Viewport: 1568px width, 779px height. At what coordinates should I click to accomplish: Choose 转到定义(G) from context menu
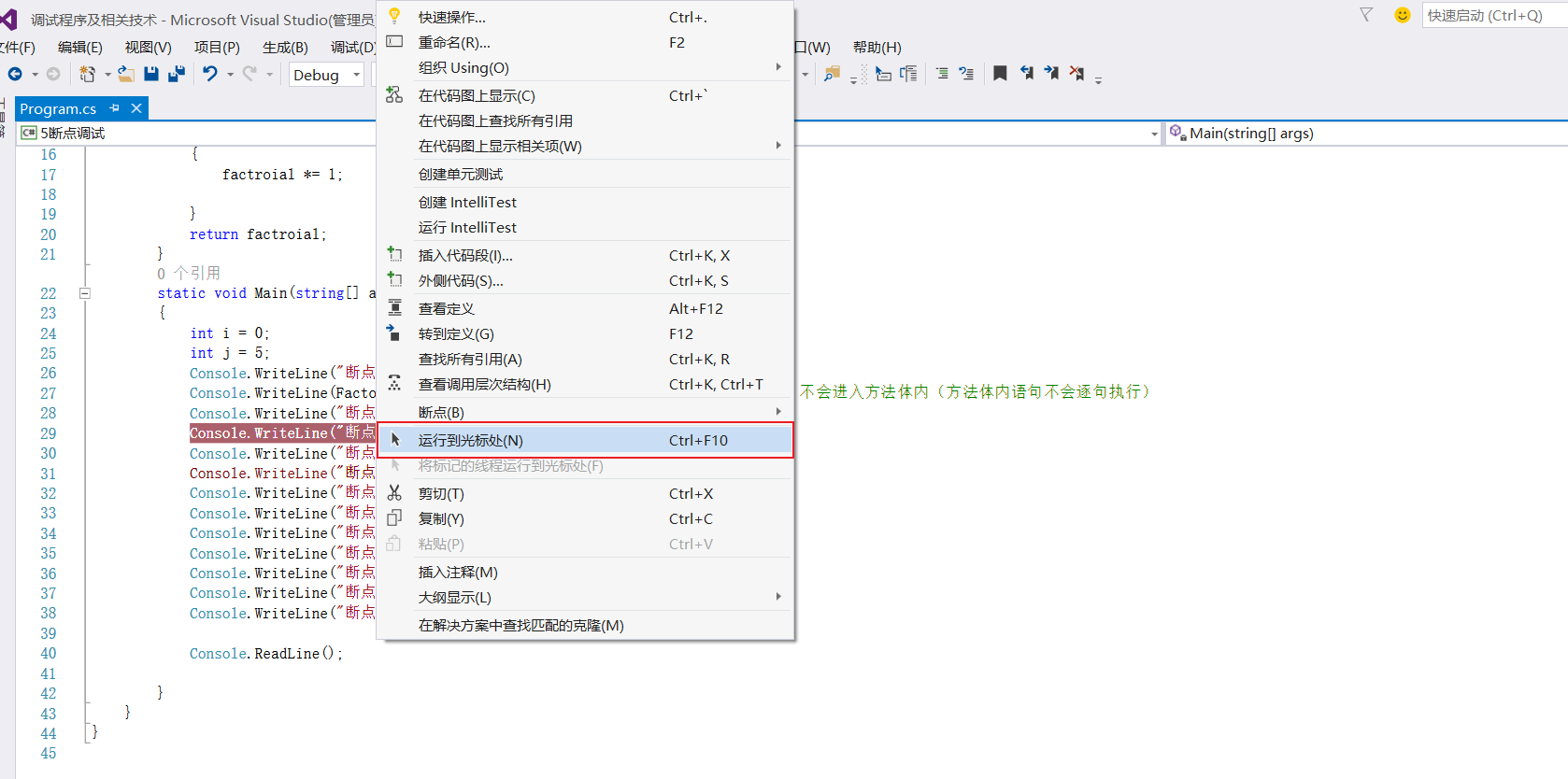(586, 333)
